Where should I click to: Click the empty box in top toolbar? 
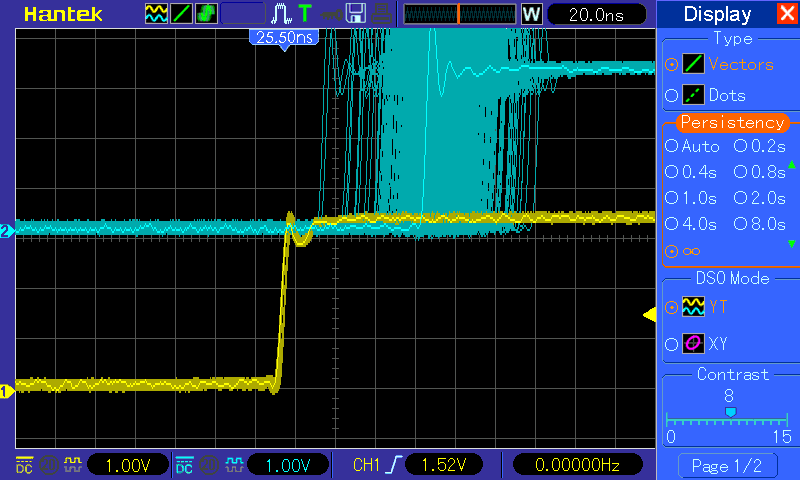(243, 14)
